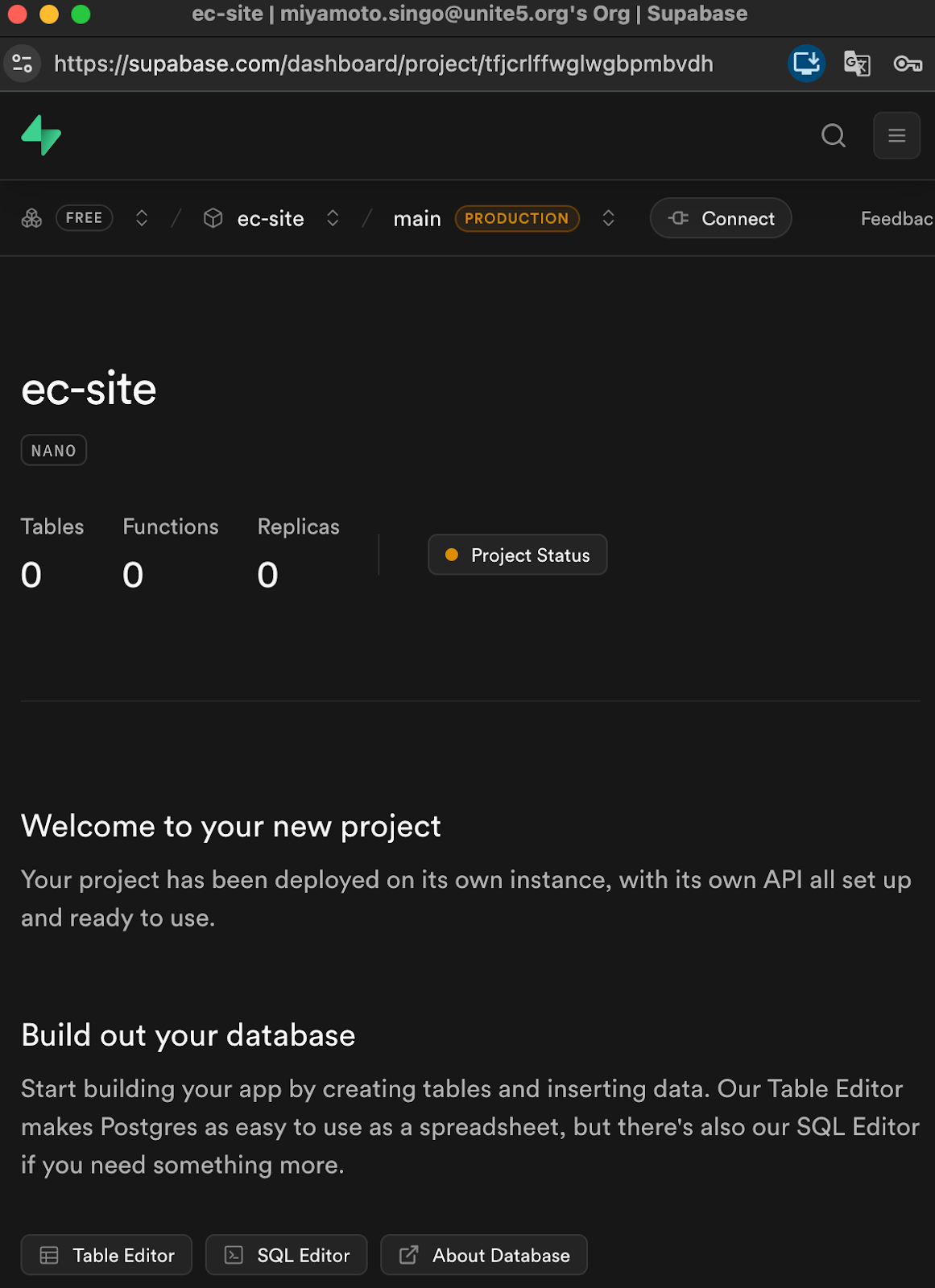Open the password key icon
Screen dimensions: 935x1288
coord(908,64)
